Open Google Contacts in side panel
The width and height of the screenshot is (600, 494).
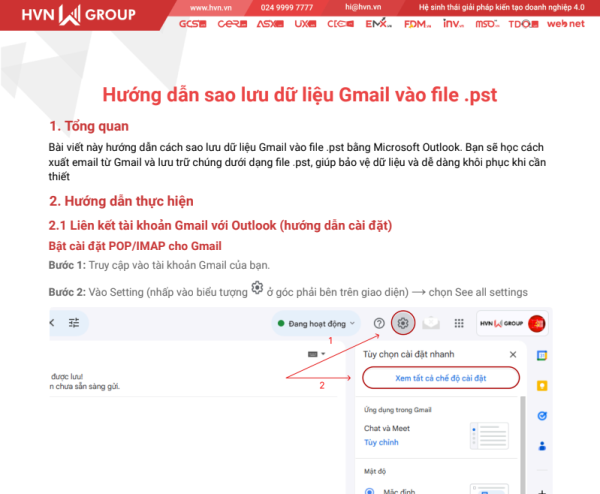pyautogui.click(x=542, y=446)
